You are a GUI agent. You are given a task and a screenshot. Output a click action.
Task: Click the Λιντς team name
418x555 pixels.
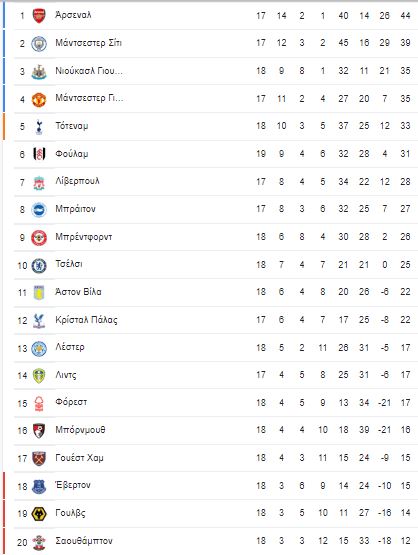click(65, 375)
